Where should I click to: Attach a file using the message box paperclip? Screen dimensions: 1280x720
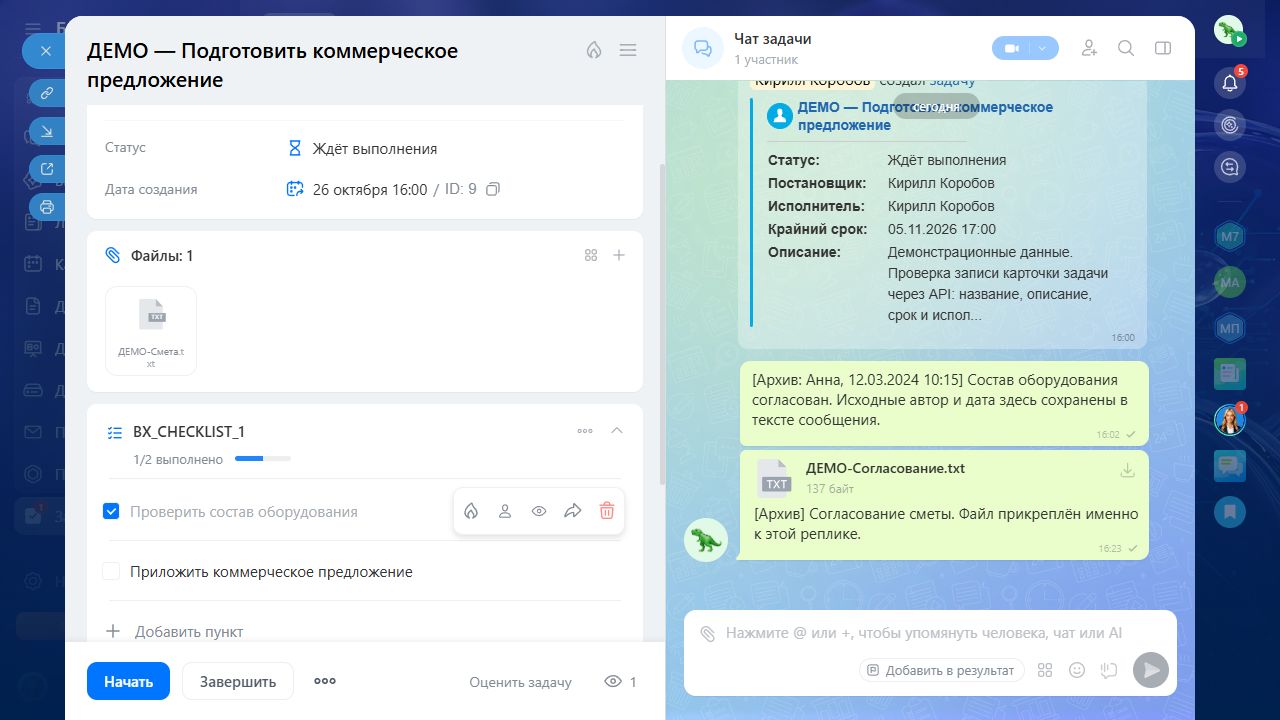(708, 633)
